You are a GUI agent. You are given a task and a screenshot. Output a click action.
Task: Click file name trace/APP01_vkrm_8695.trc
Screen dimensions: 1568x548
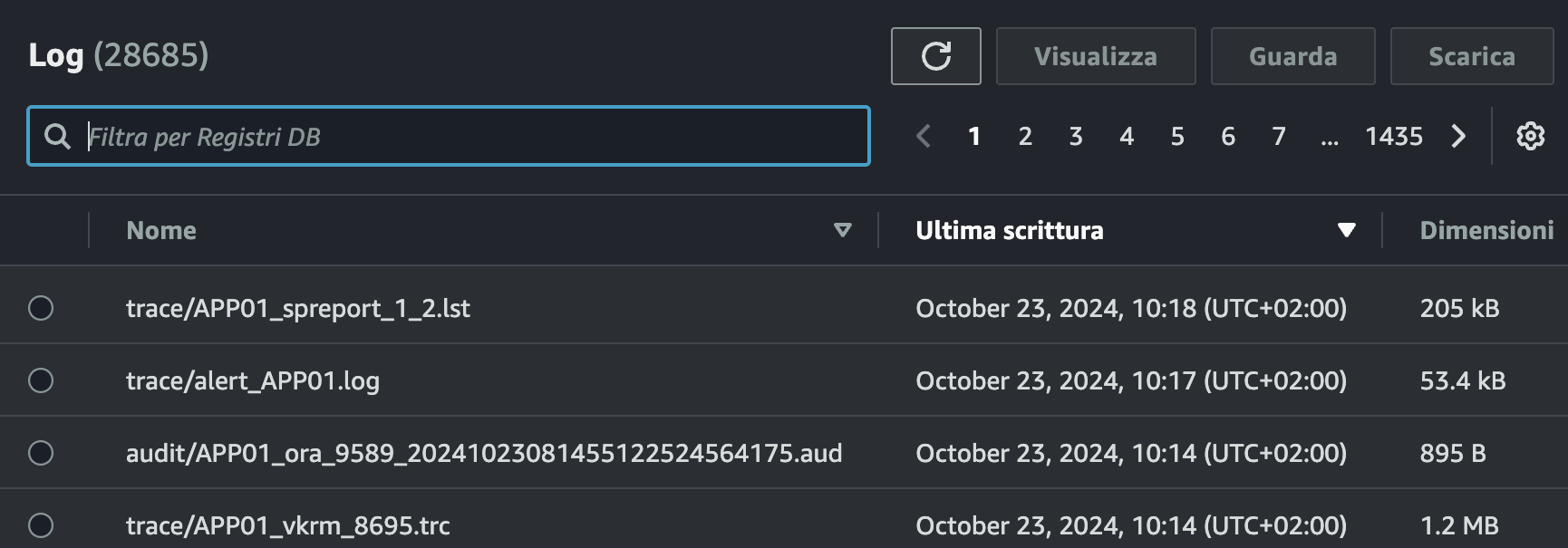click(x=288, y=526)
